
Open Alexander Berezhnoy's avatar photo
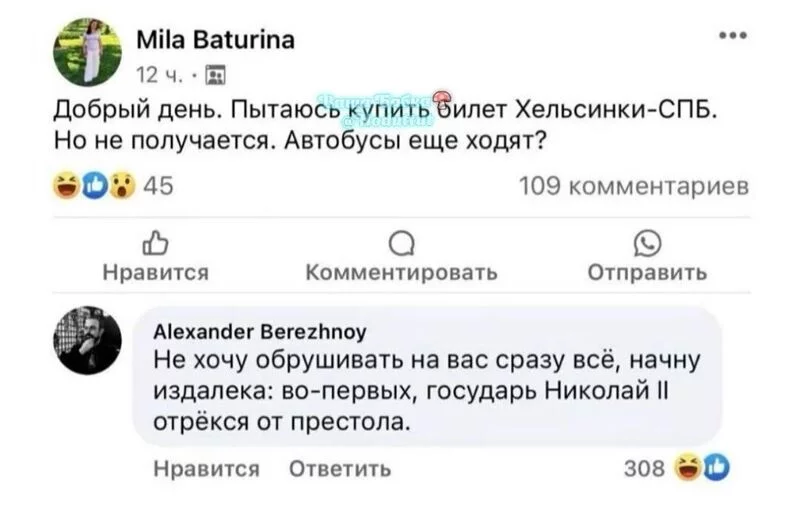[89, 341]
